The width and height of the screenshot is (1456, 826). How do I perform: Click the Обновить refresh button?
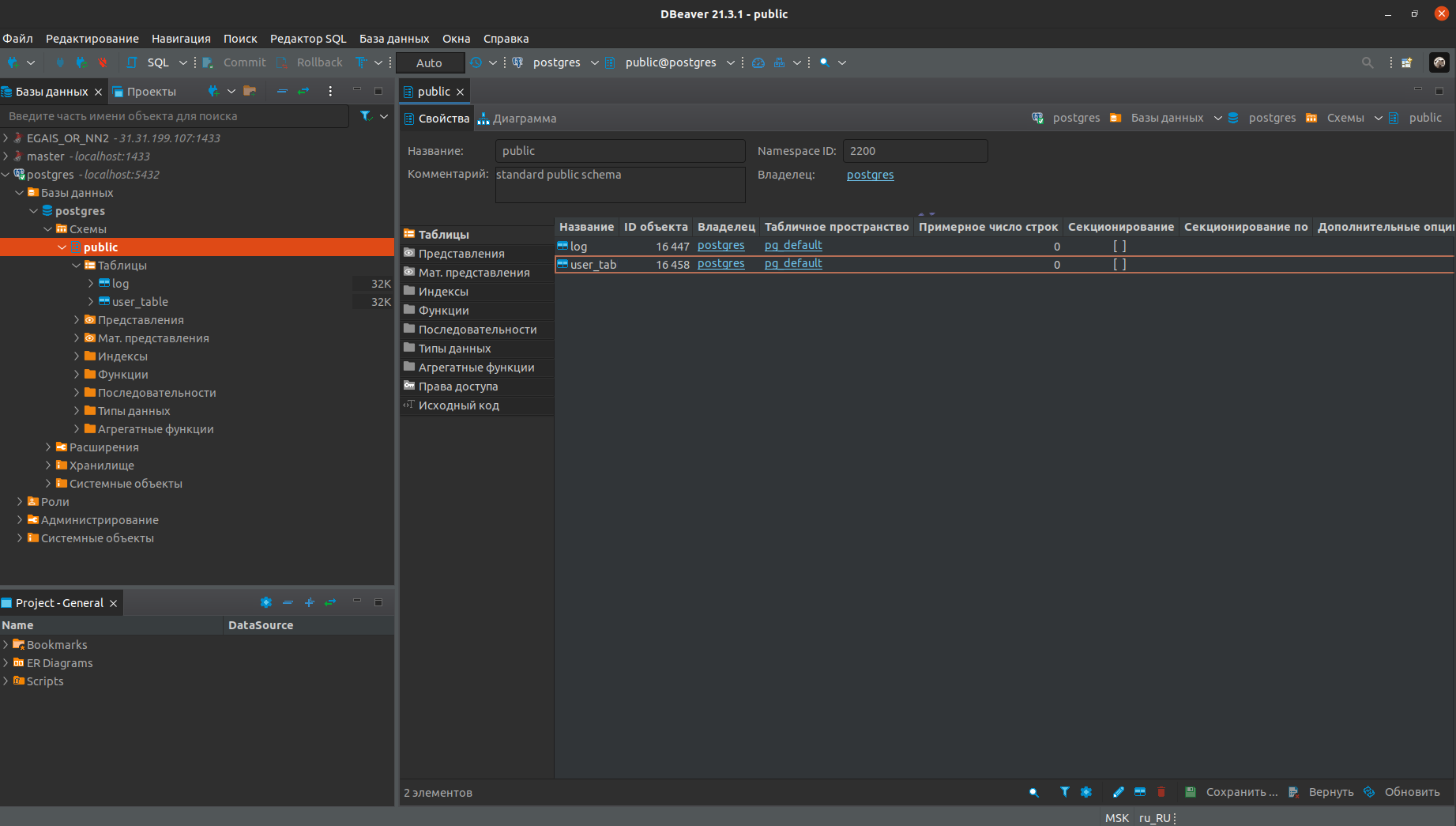tap(1401, 792)
